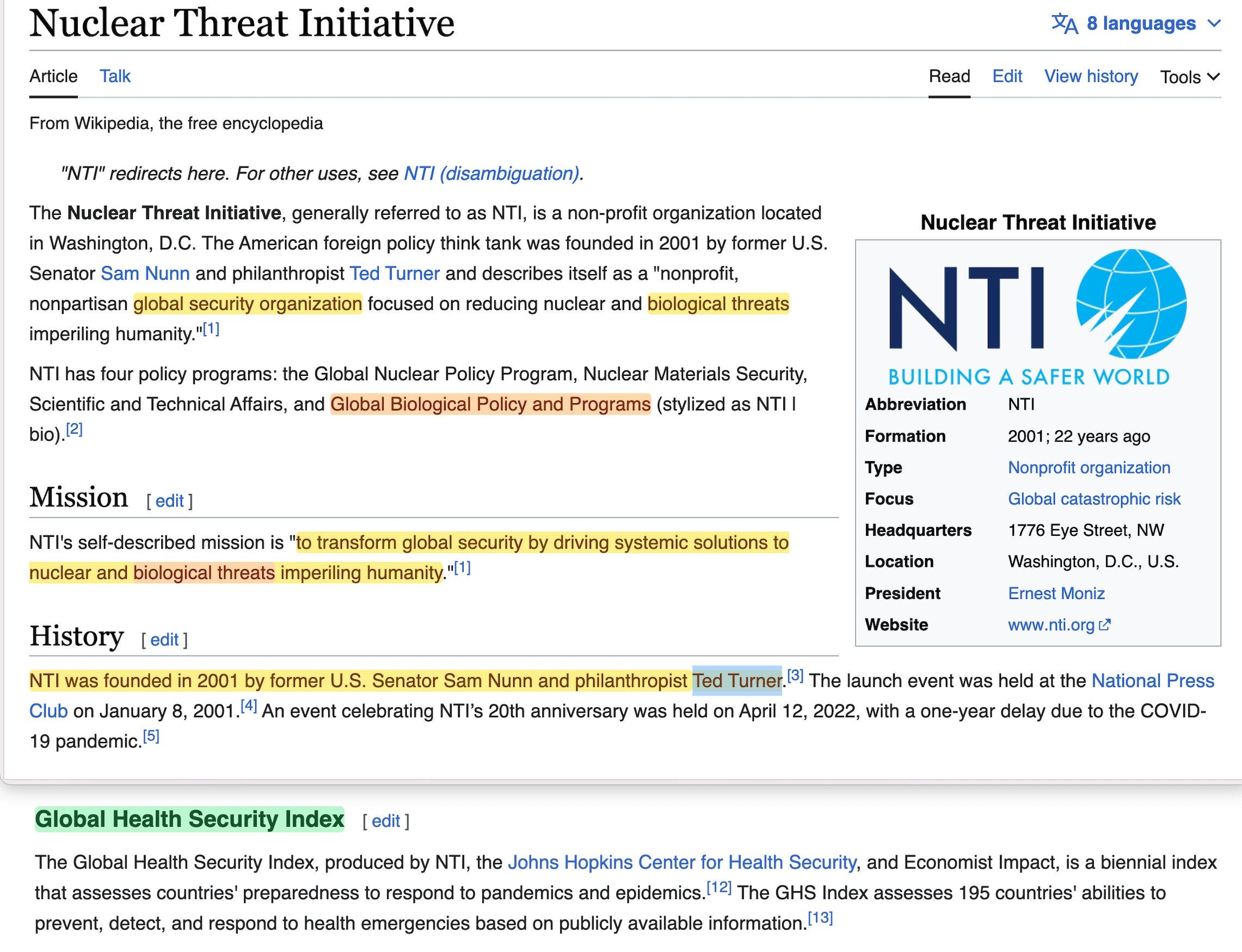Click citation [5] after pandemic
The image size is (1242, 952).
coord(151,737)
